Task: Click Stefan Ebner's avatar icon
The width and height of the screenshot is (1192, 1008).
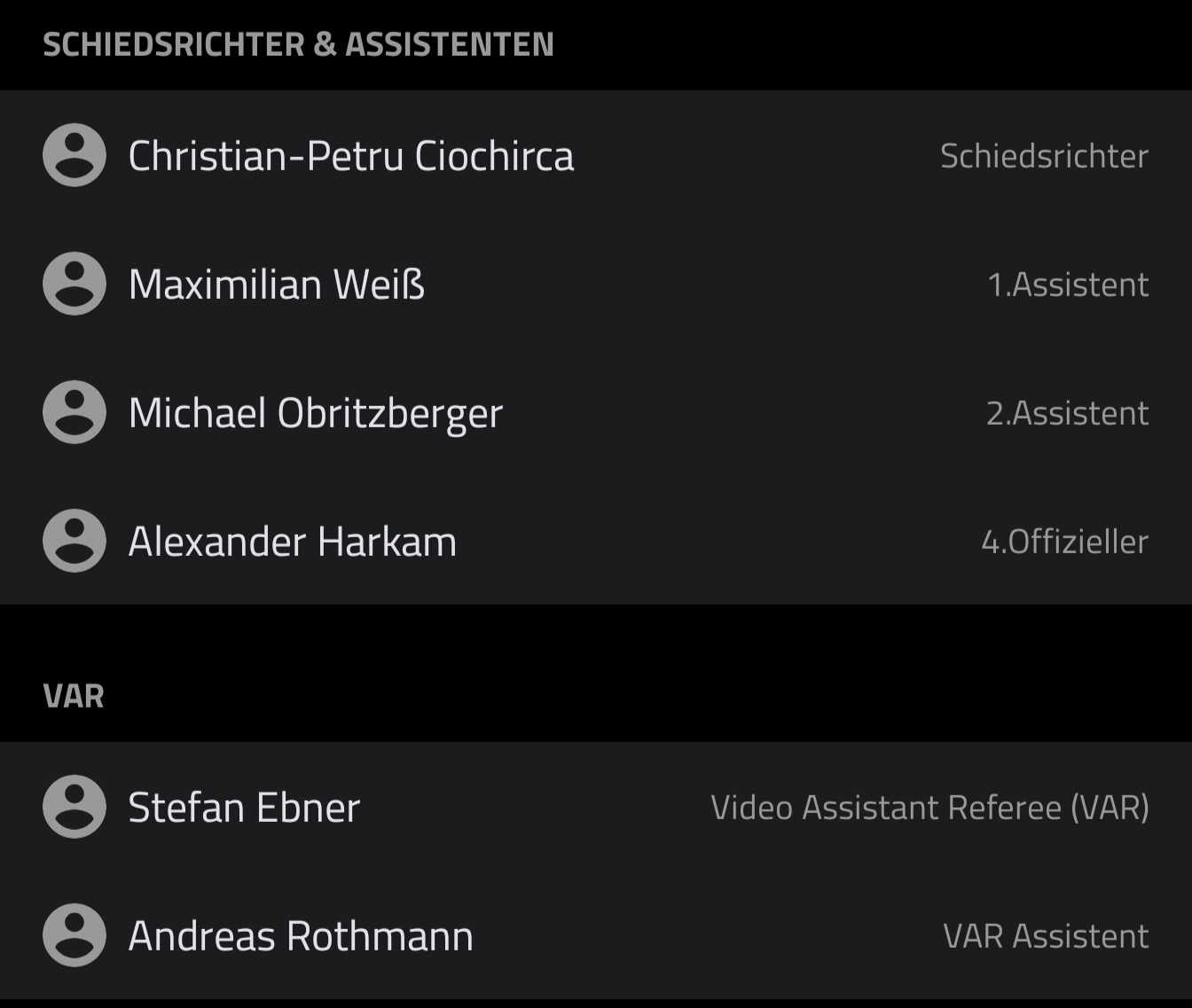Action: click(x=74, y=807)
